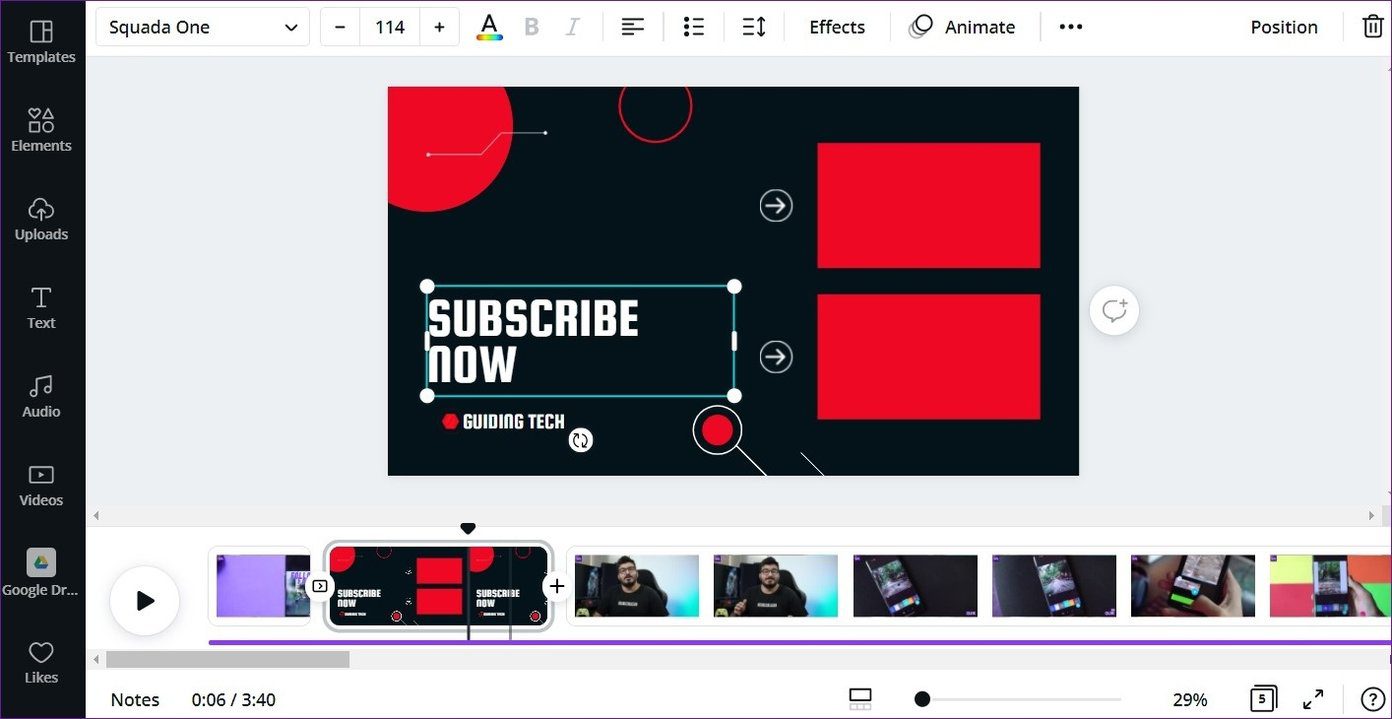Screen dimensions: 1392x719
Task: Change text alignment
Action: (x=632, y=27)
